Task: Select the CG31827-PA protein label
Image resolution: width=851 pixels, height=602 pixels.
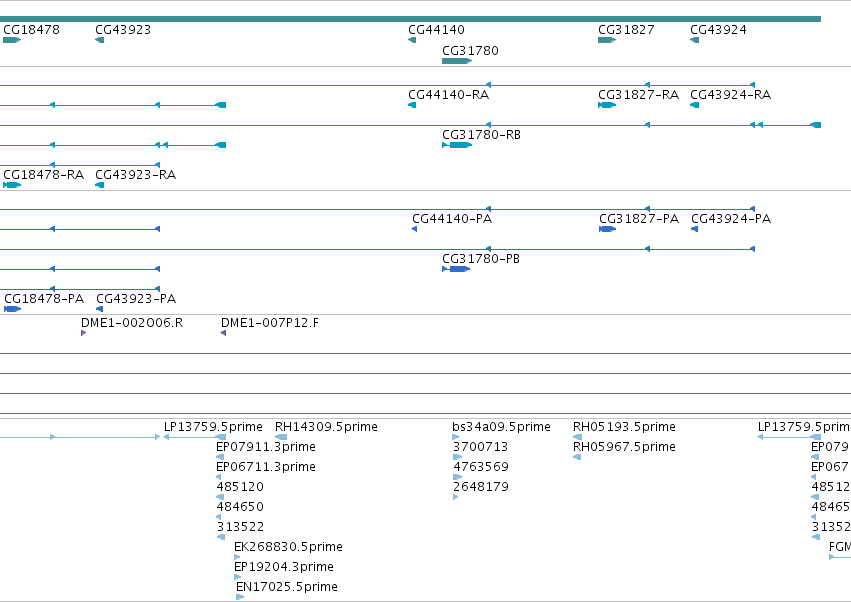Action: [639, 219]
